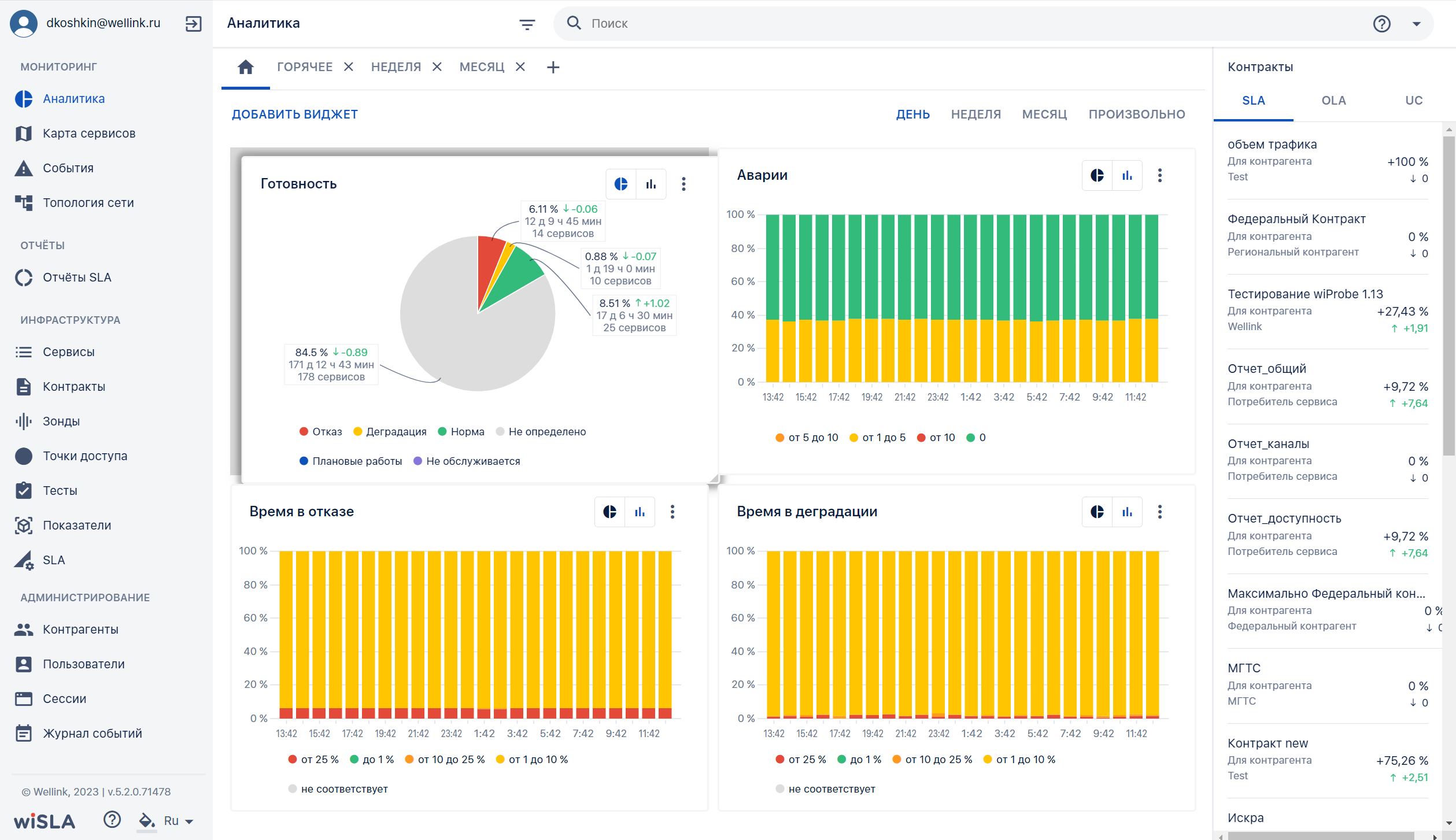This screenshot has height=840, width=1456.
Task: Go to the home dashboard tab
Action: (x=246, y=67)
